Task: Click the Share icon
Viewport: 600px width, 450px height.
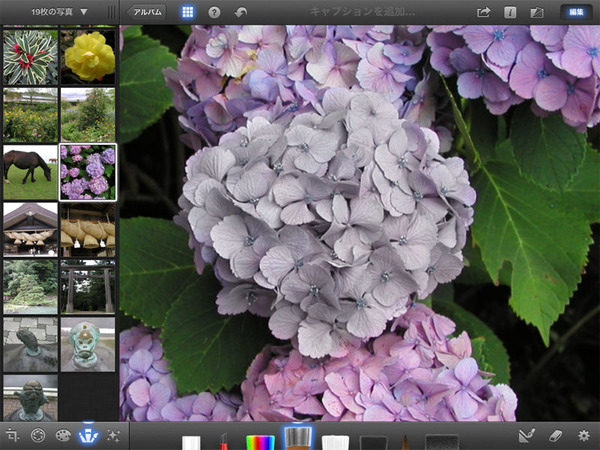Action: (x=484, y=12)
